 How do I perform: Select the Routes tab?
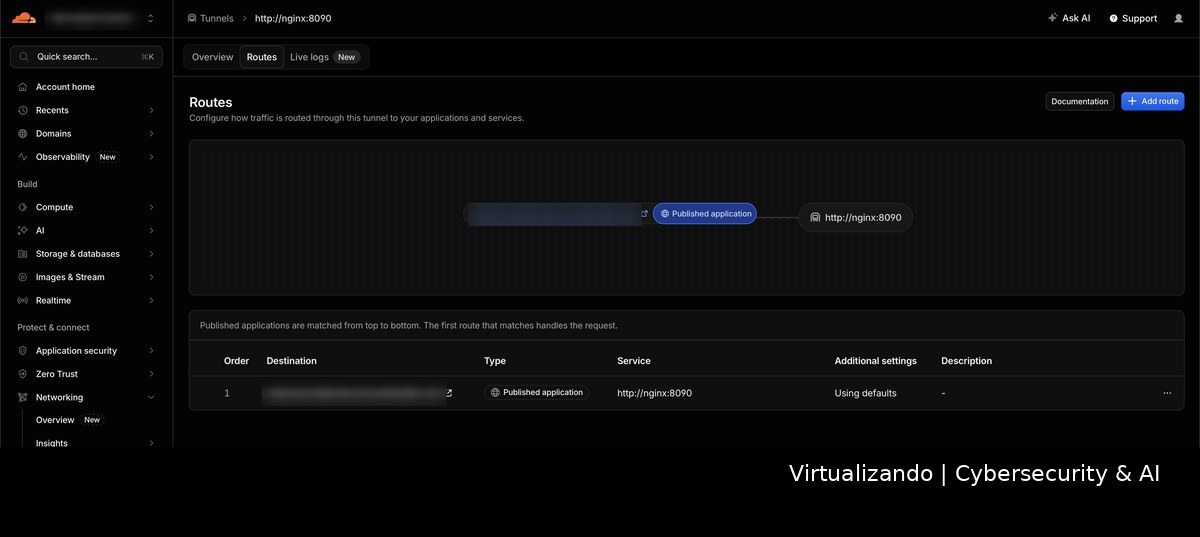pyautogui.click(x=262, y=57)
